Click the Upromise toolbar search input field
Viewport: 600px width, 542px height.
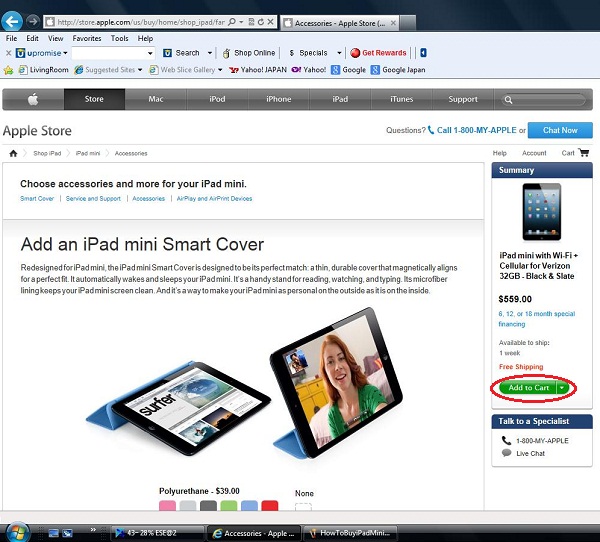(x=109, y=53)
